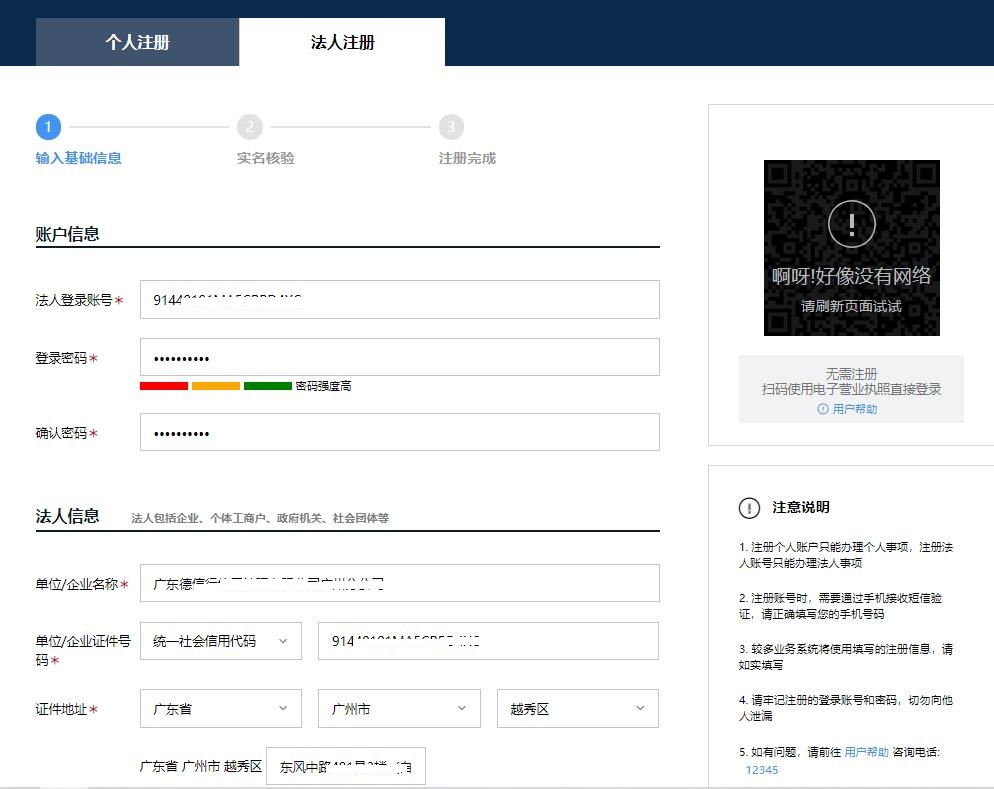This screenshot has width=994, height=789.
Task: Click the 账户信息 section heading
Action: click(x=67, y=234)
